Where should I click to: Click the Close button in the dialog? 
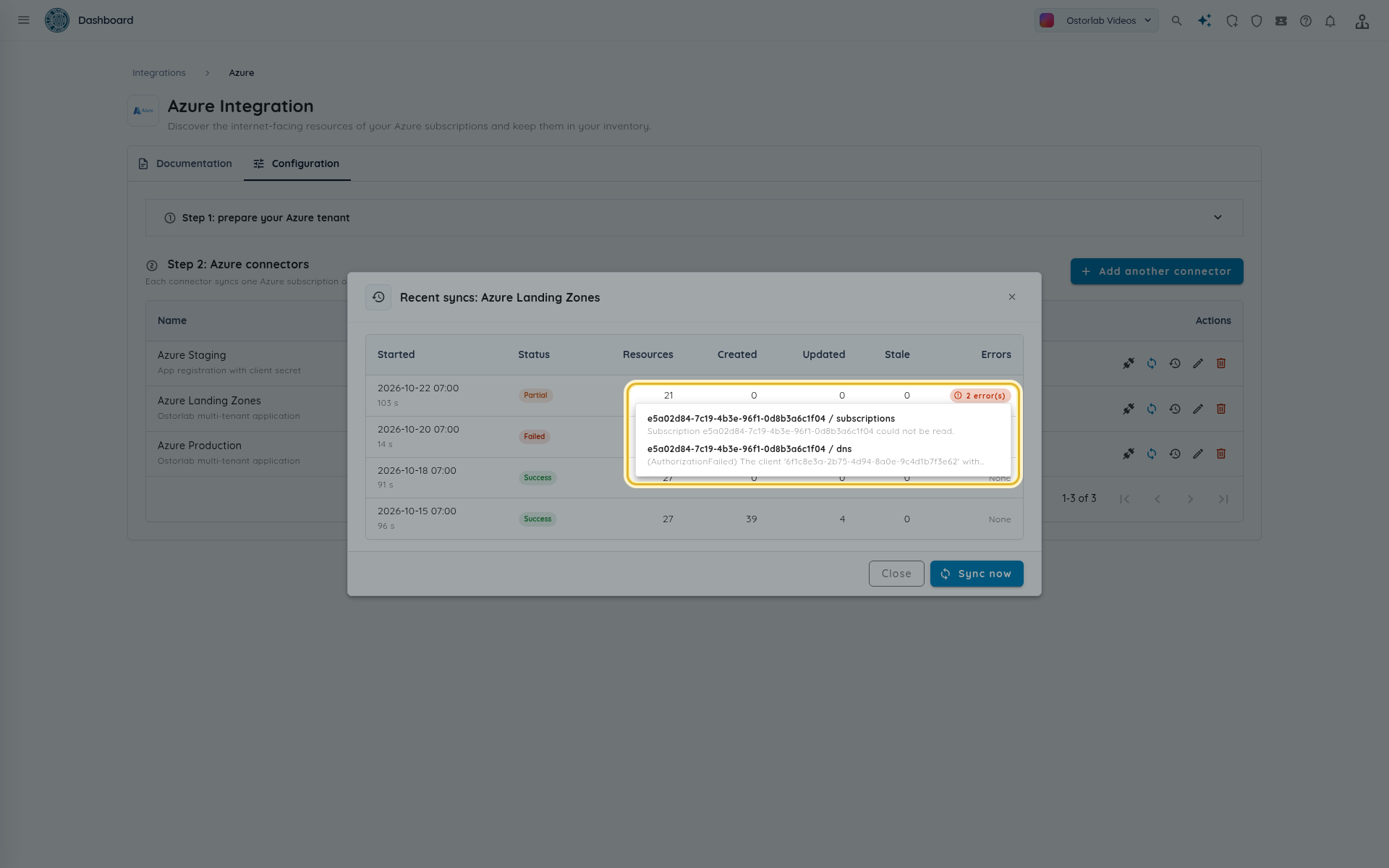[896, 574]
